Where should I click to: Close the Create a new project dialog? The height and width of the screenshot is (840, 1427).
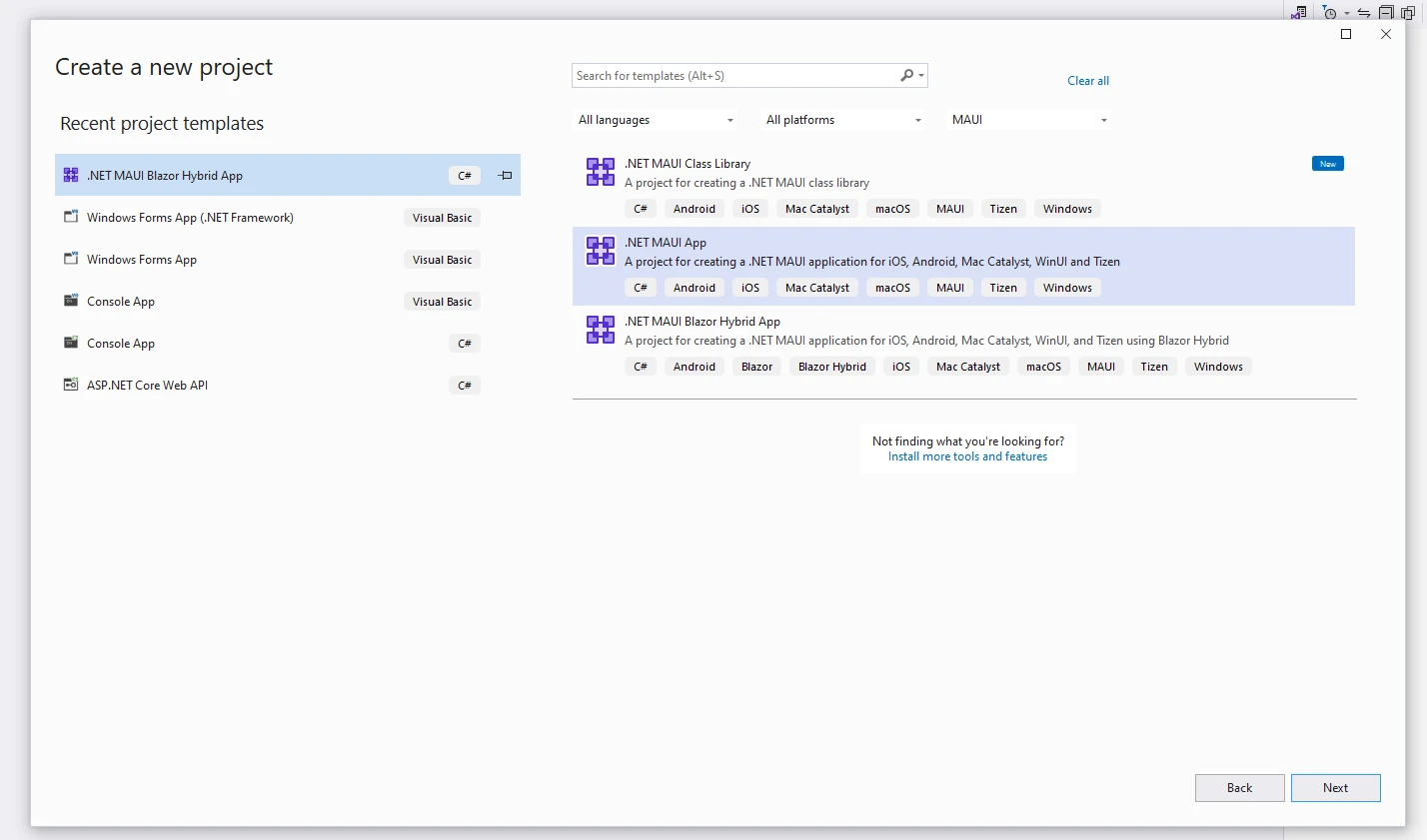click(x=1385, y=34)
